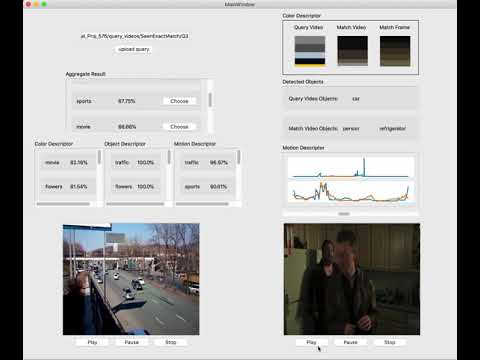Select the Match Video color swatch
This screenshot has height=360, width=480.
click(352, 51)
